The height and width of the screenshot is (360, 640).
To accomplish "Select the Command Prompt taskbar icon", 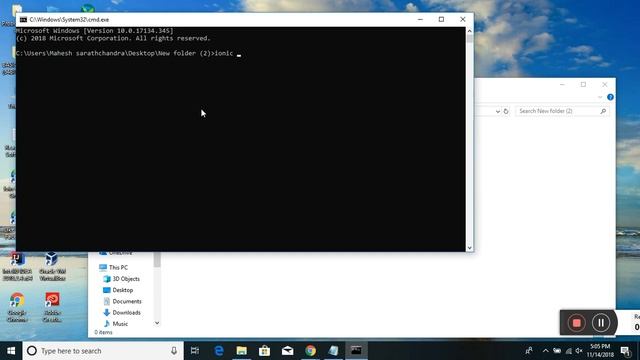I will [x=356, y=351].
